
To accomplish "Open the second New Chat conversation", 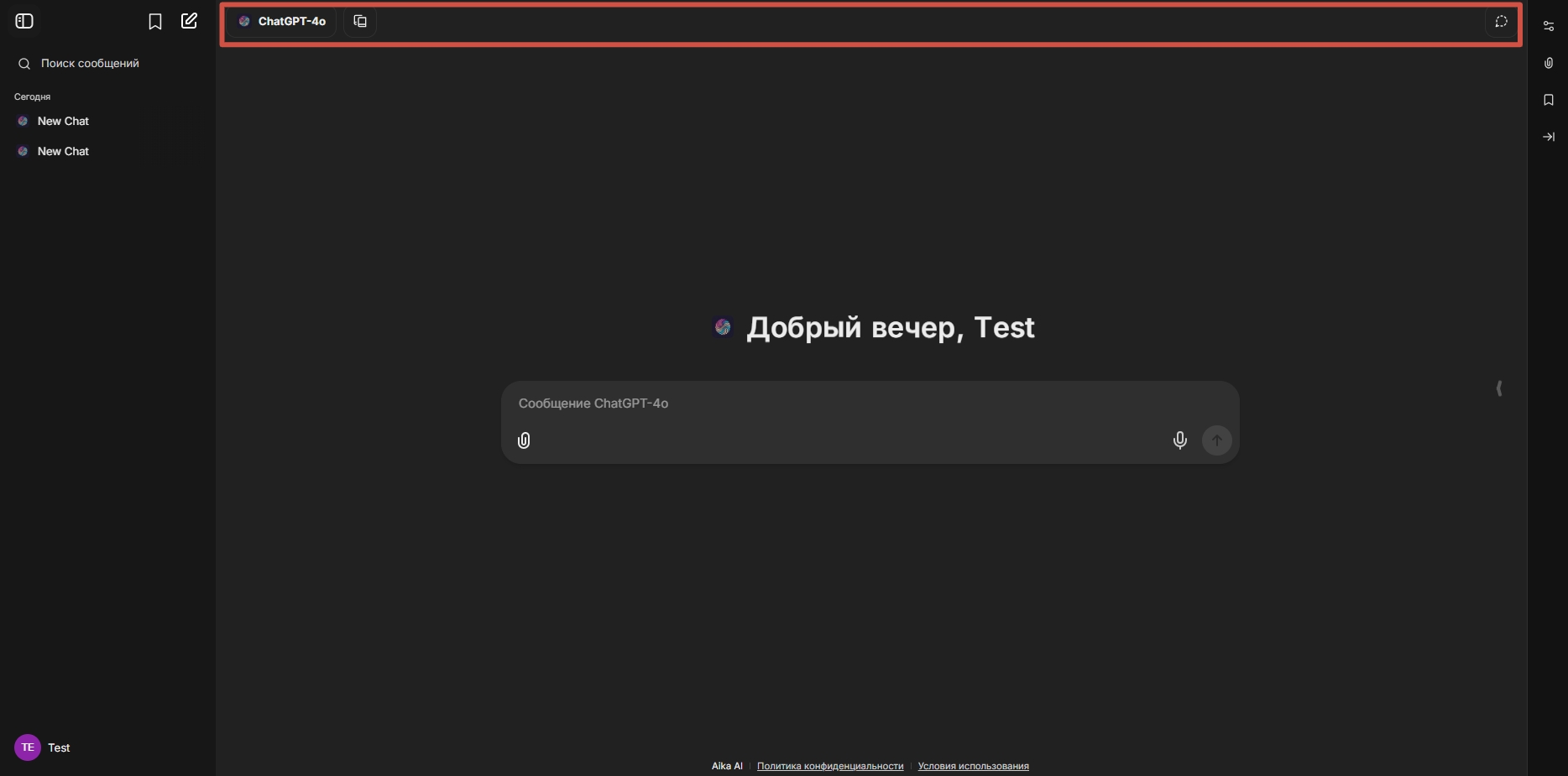I will tap(63, 151).
